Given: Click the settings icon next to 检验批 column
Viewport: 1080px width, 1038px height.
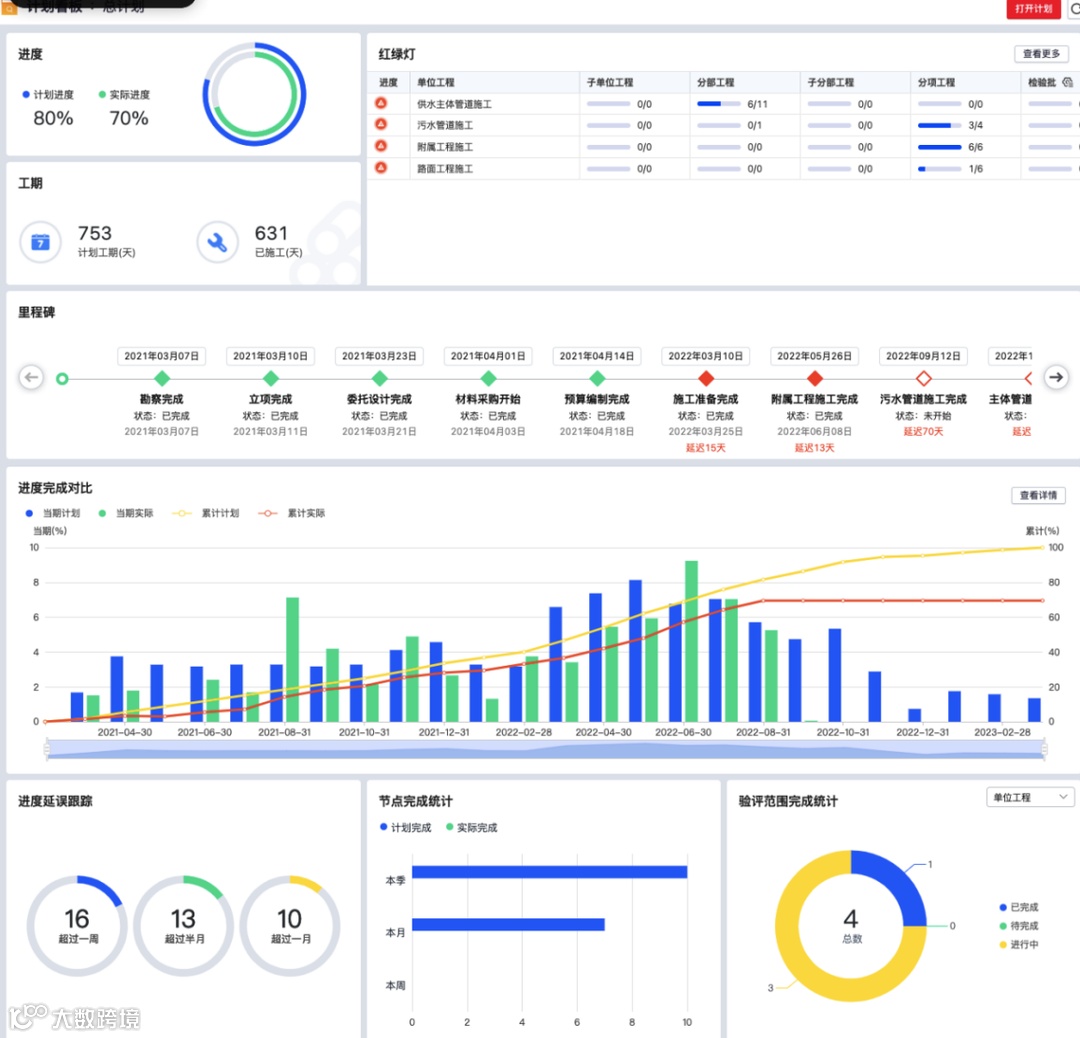Looking at the screenshot, I should point(1067,82).
